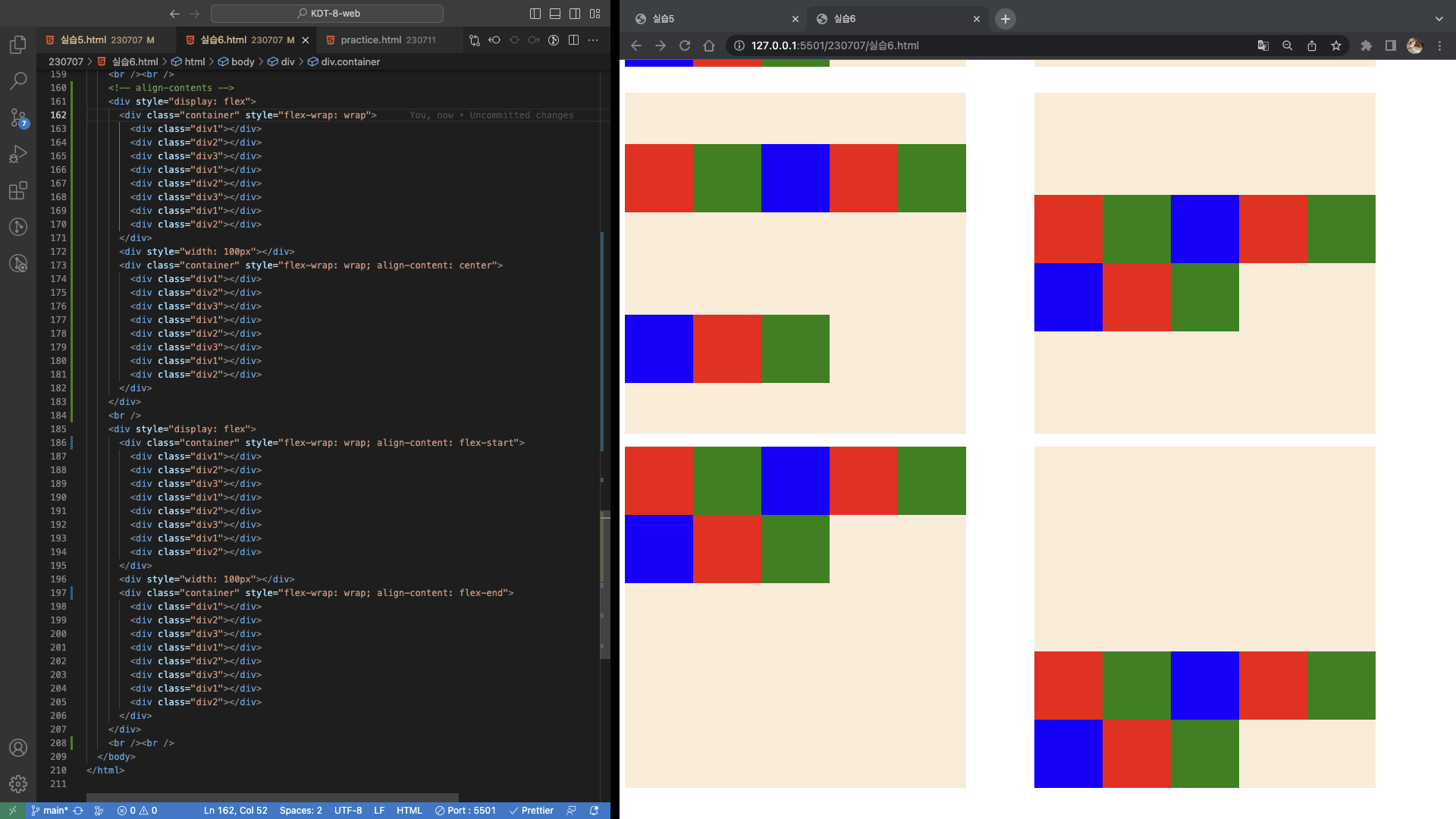Go back in VS Code navigation history
The height and width of the screenshot is (819, 1456).
[175, 14]
